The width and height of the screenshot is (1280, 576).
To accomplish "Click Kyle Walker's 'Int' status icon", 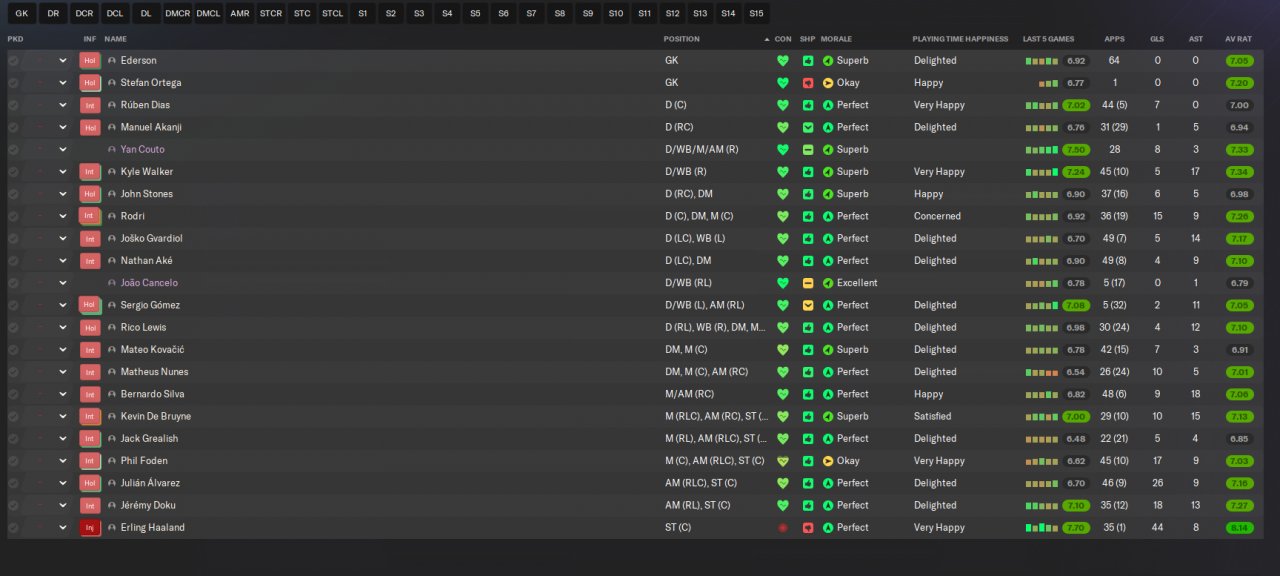I will 89,172.
